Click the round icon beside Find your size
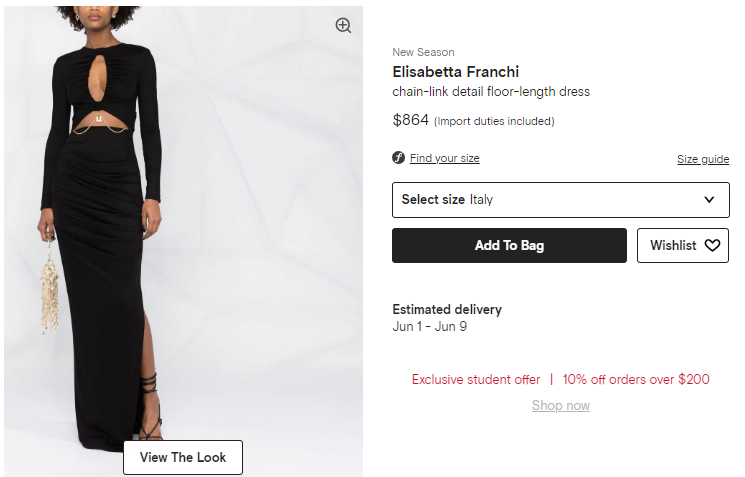The height and width of the screenshot is (477, 745). (x=398, y=158)
